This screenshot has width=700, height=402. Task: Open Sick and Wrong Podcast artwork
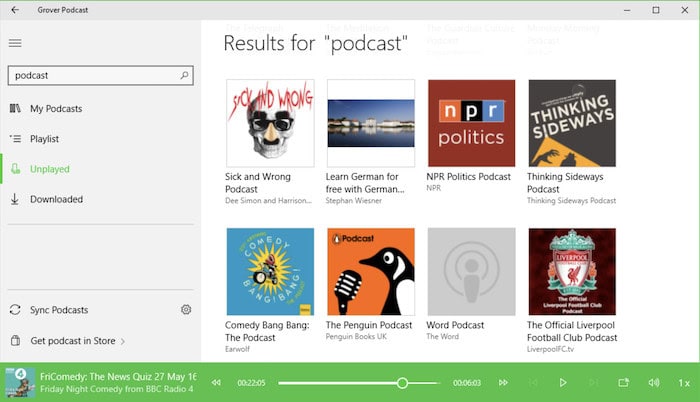270,123
